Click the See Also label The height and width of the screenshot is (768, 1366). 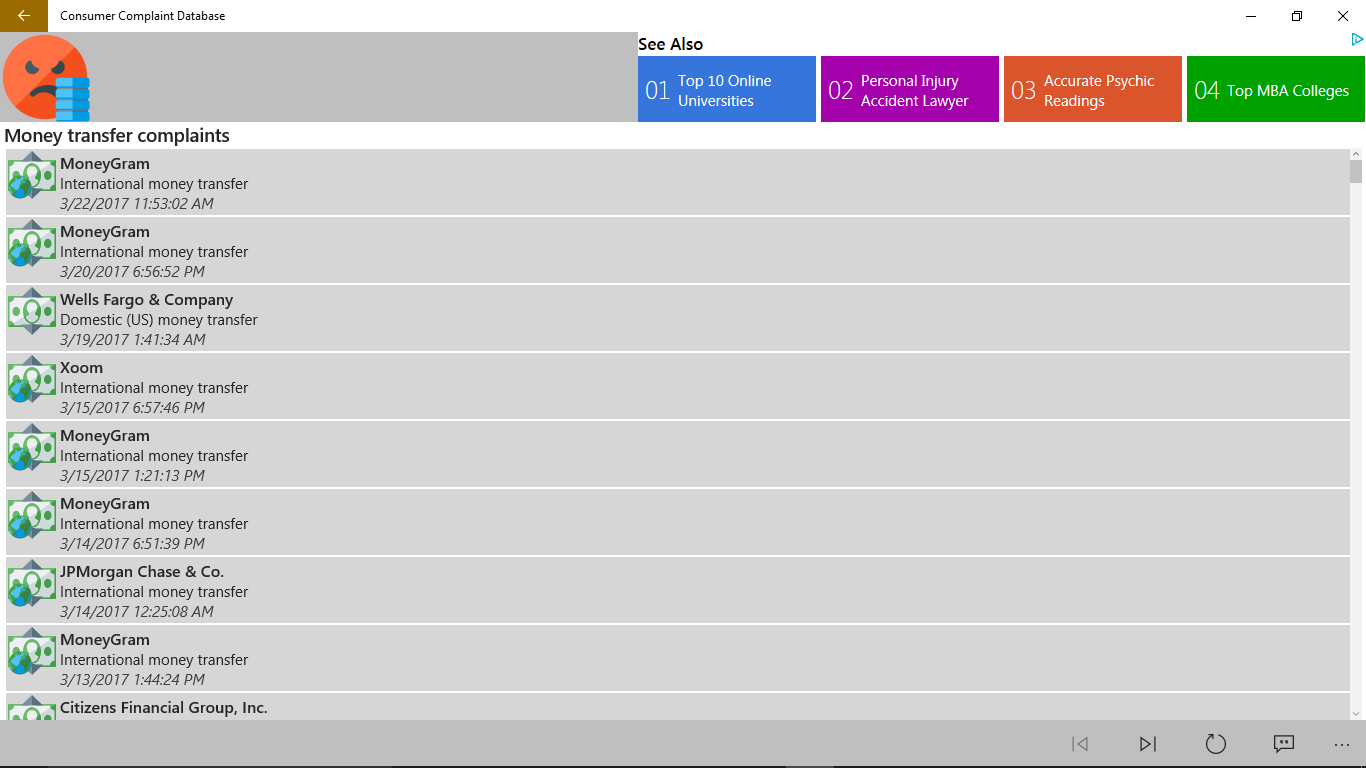click(670, 44)
